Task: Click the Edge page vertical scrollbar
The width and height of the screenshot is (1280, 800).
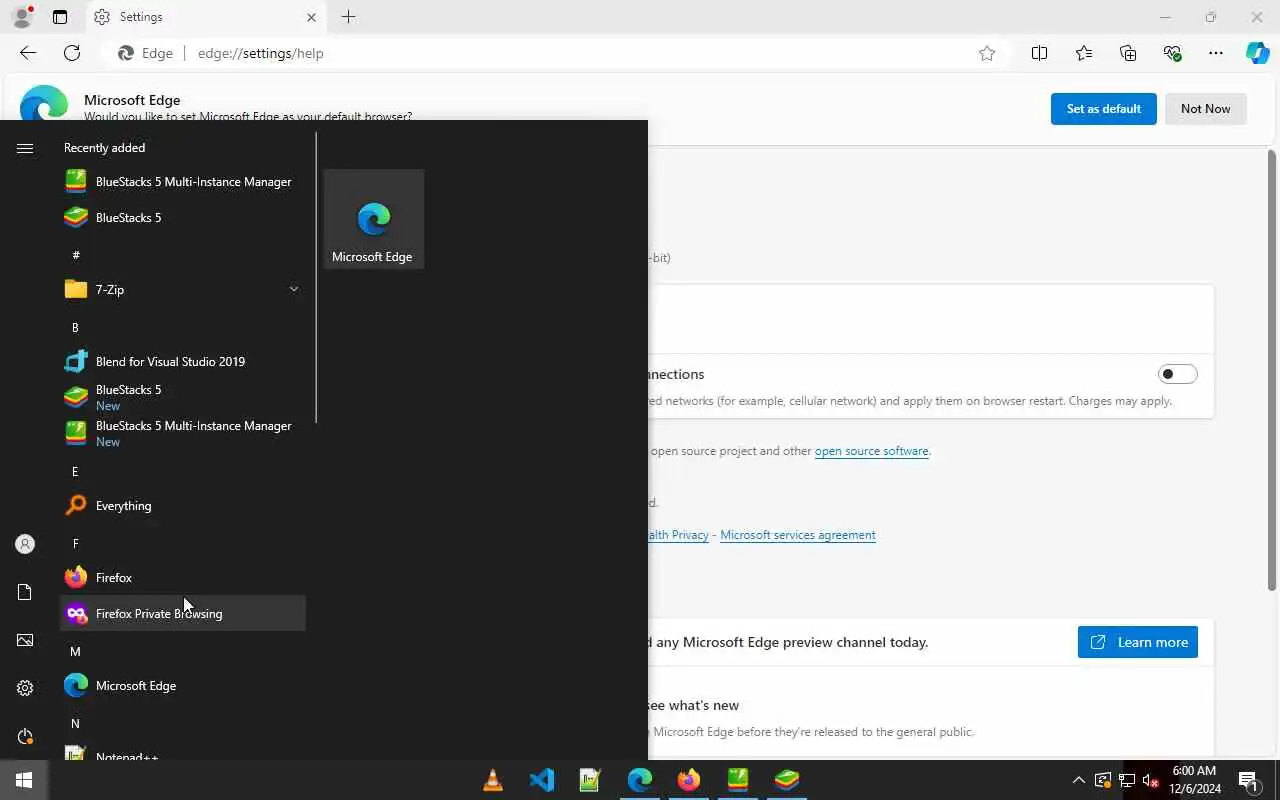Action: click(x=1272, y=370)
